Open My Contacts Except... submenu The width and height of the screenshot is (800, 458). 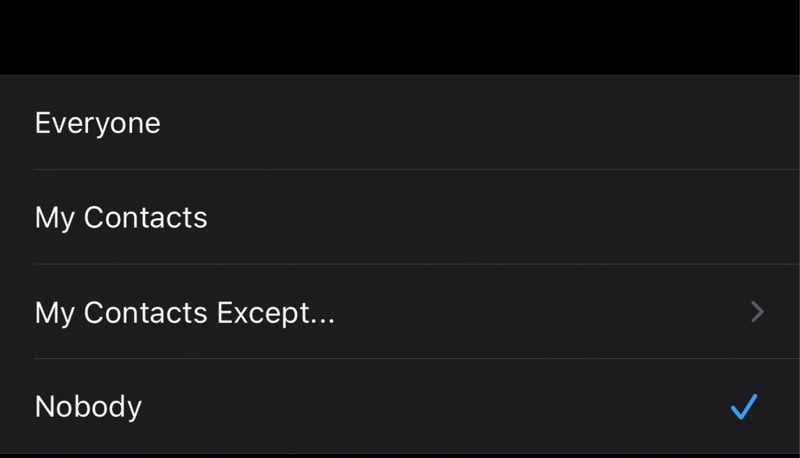[400, 313]
